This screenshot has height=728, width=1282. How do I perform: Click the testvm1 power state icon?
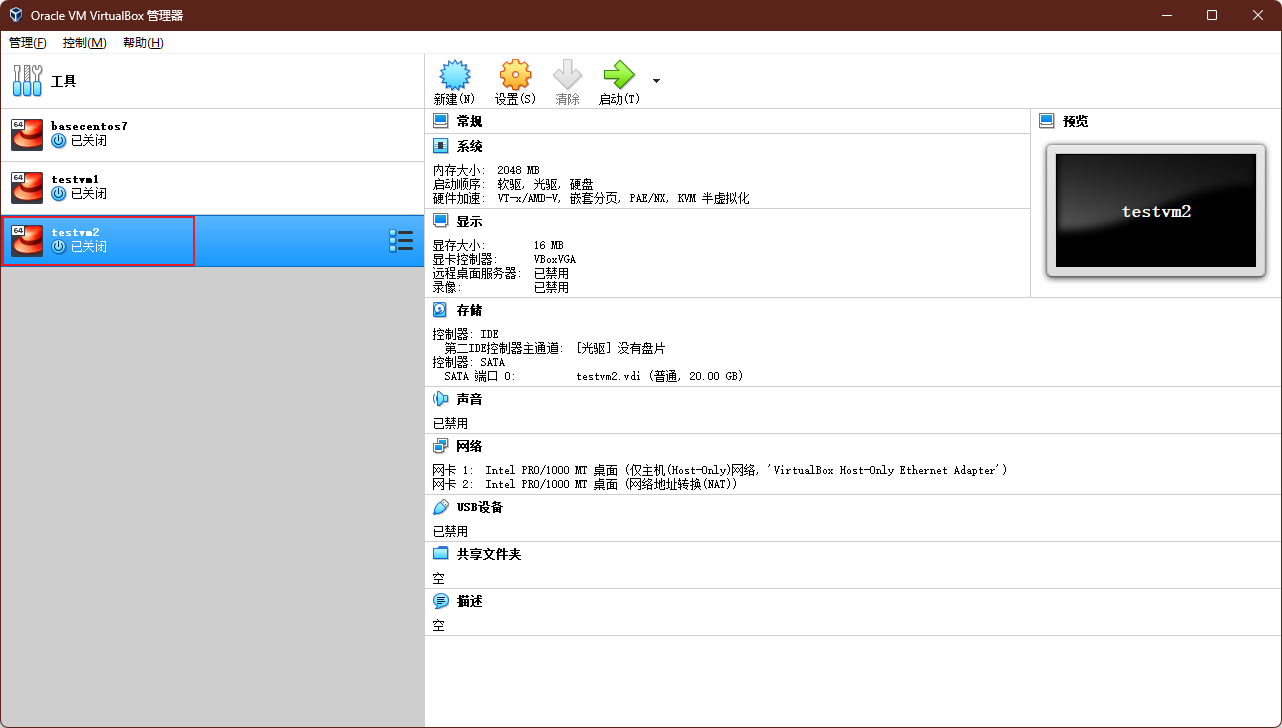point(58,194)
